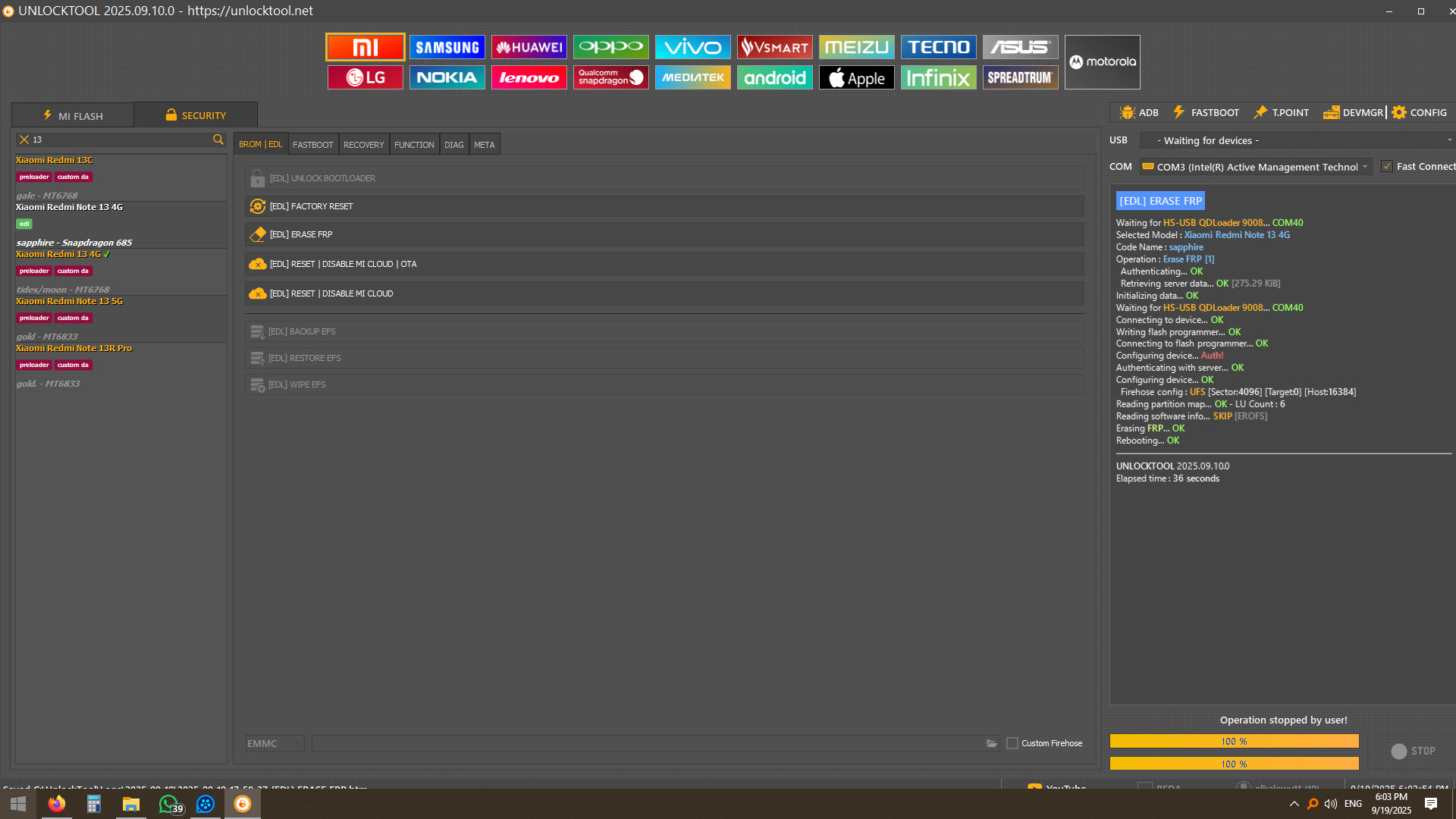The height and width of the screenshot is (819, 1456).
Task: Choose the Tecno brand logo
Action: (x=939, y=47)
